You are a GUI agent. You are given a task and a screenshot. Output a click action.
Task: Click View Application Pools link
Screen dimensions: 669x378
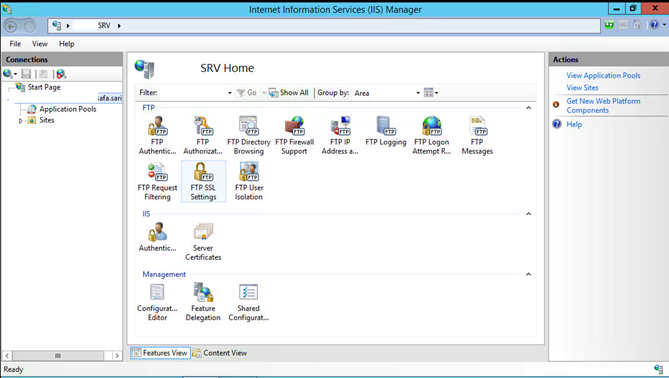tap(603, 76)
